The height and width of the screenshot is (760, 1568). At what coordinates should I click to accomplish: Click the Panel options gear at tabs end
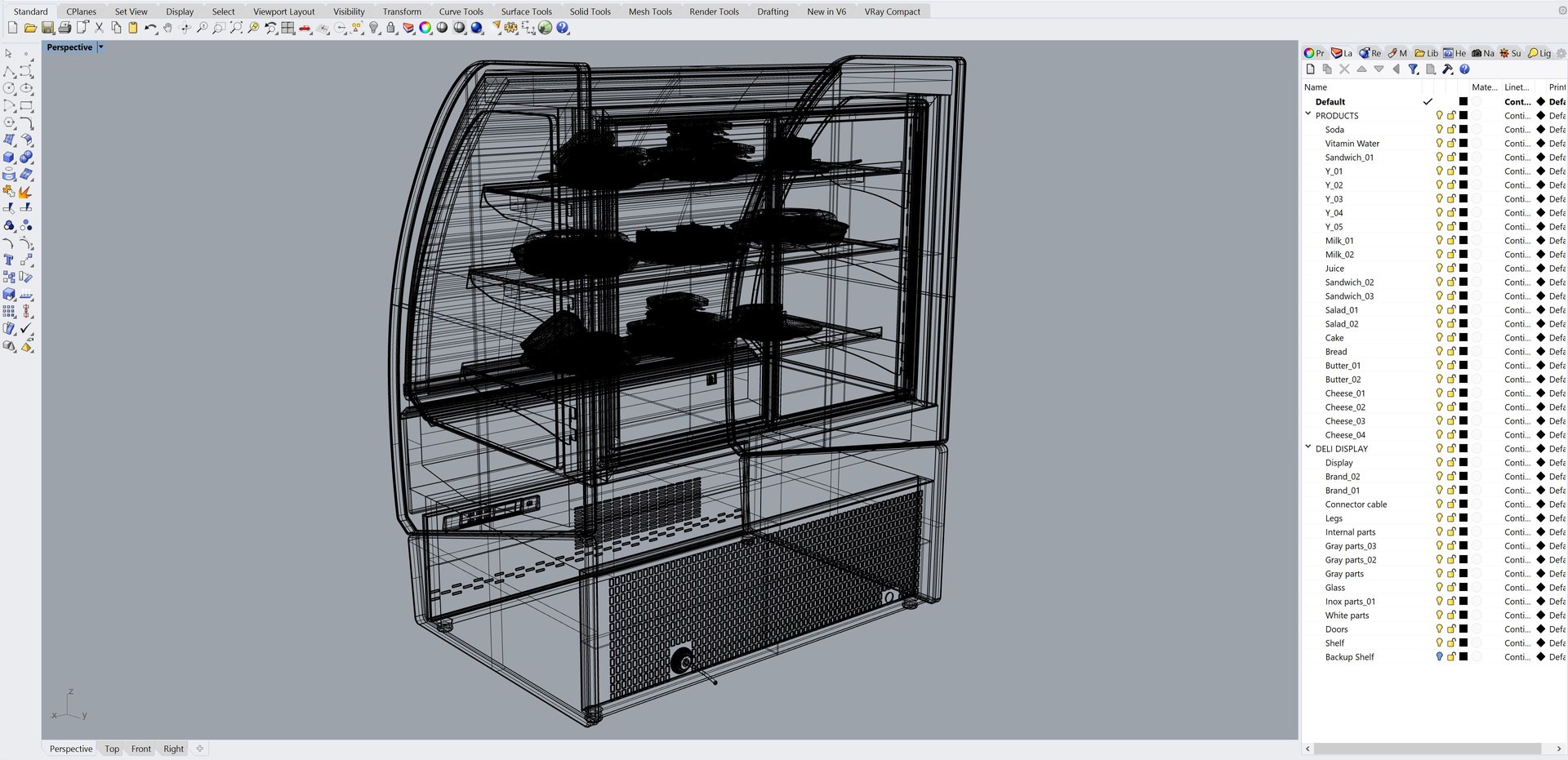pyautogui.click(x=1561, y=53)
